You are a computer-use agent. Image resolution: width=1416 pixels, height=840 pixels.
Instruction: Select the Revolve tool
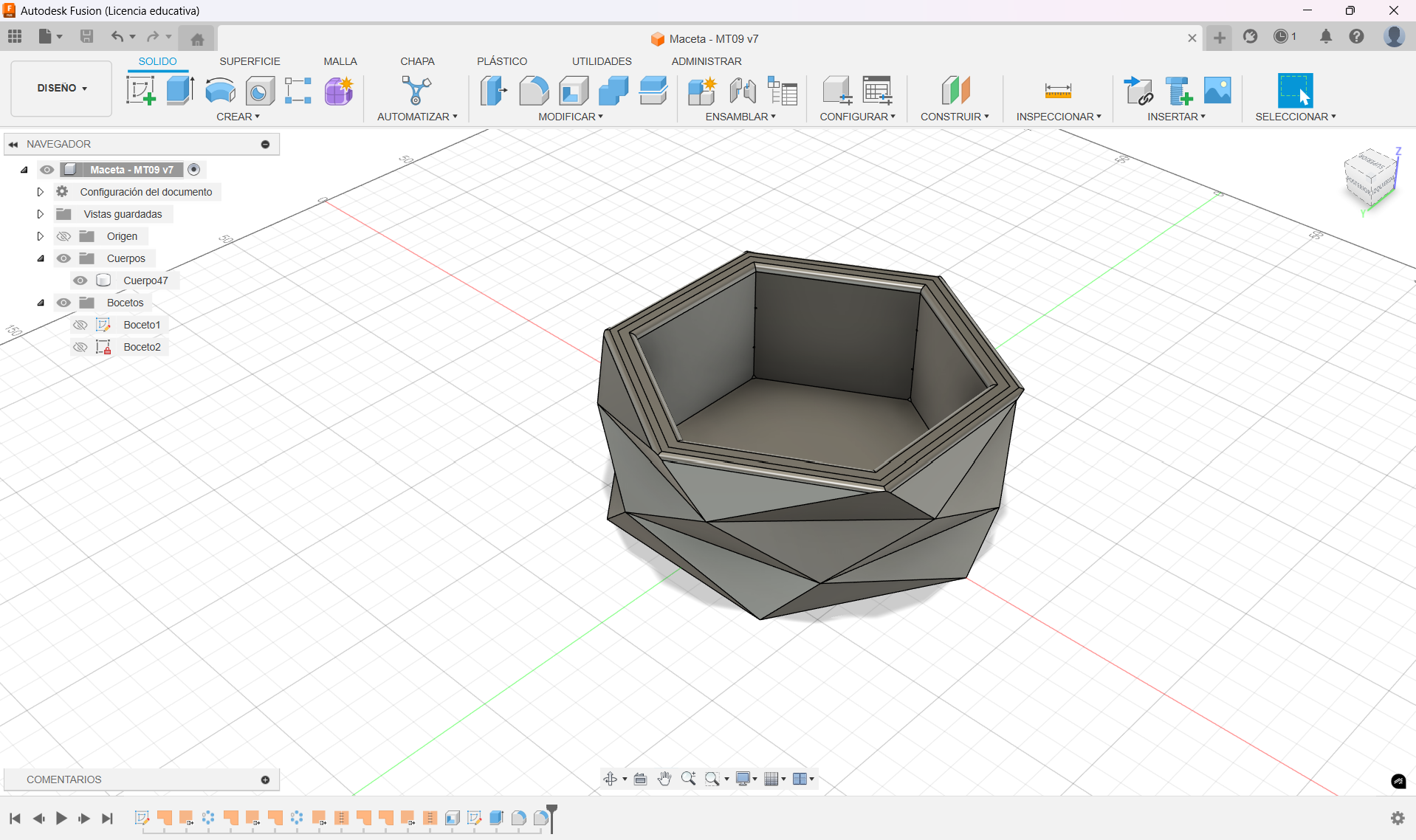click(x=220, y=91)
